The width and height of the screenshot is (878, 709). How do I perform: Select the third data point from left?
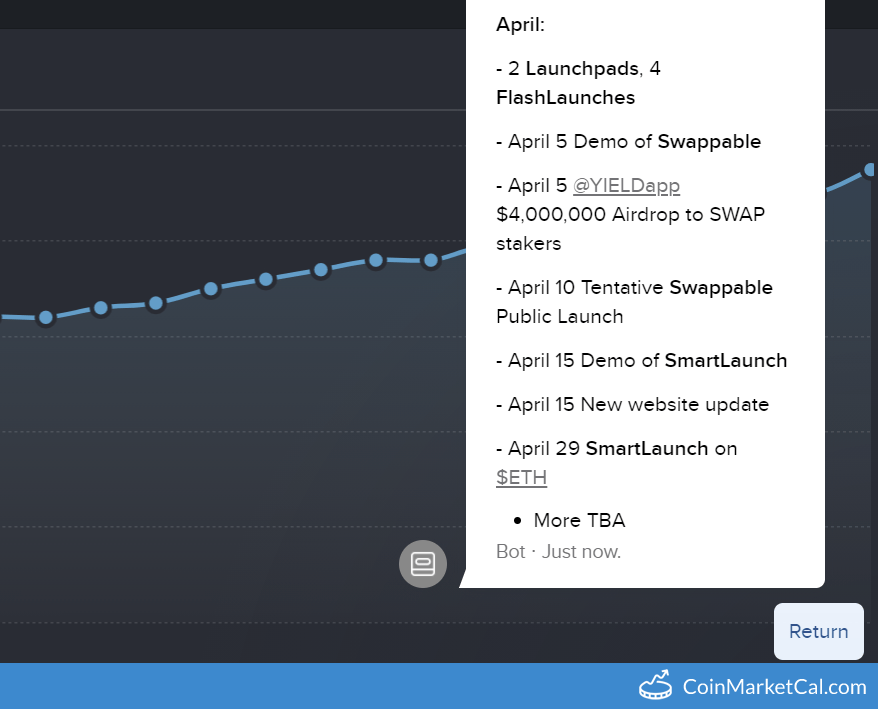(156, 303)
